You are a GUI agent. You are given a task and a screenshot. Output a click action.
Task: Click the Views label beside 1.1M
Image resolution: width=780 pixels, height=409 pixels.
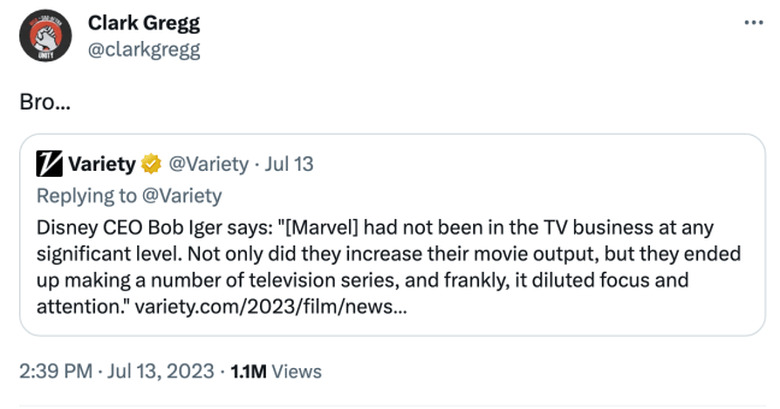click(x=297, y=371)
